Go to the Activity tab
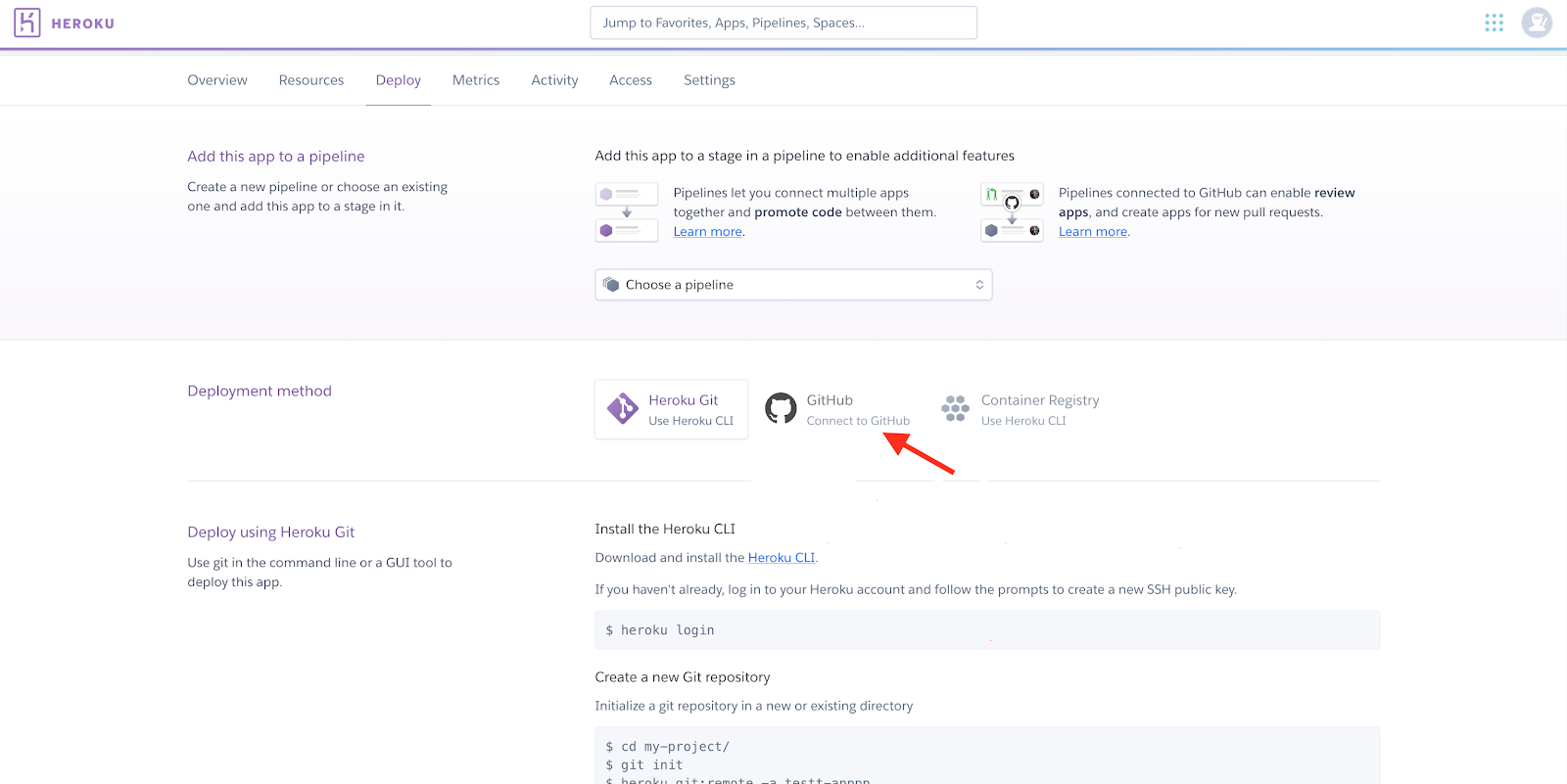This screenshot has width=1567, height=784. click(x=554, y=80)
